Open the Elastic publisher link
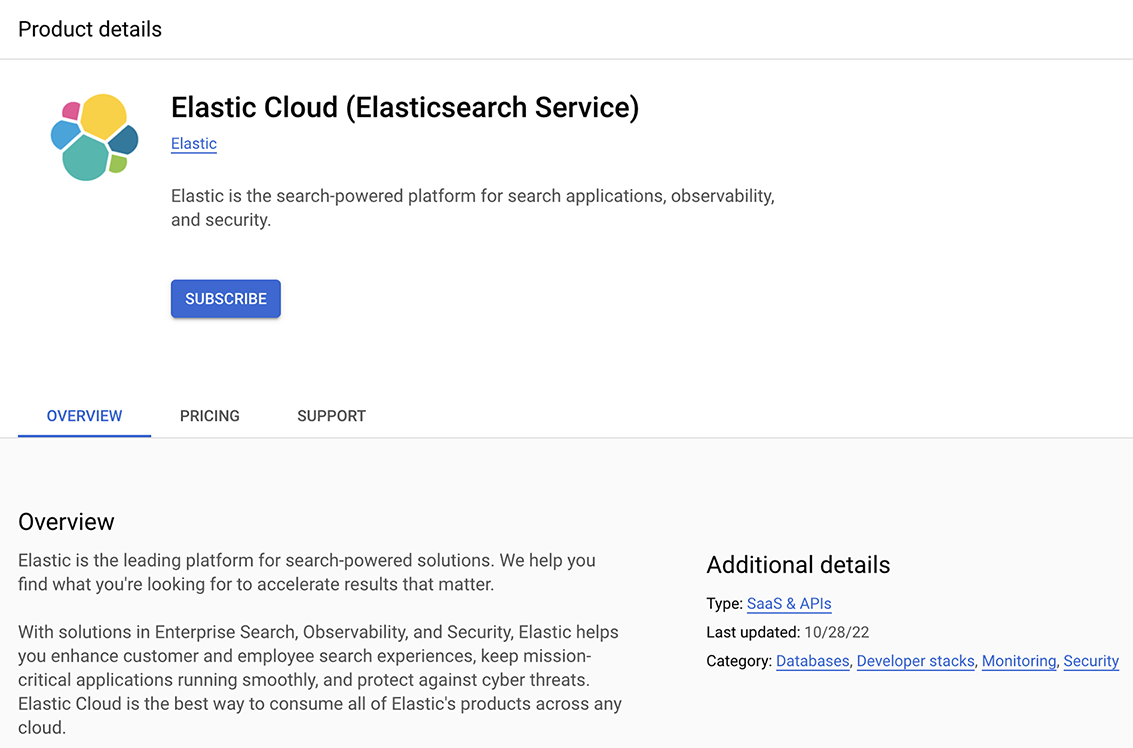 point(194,144)
